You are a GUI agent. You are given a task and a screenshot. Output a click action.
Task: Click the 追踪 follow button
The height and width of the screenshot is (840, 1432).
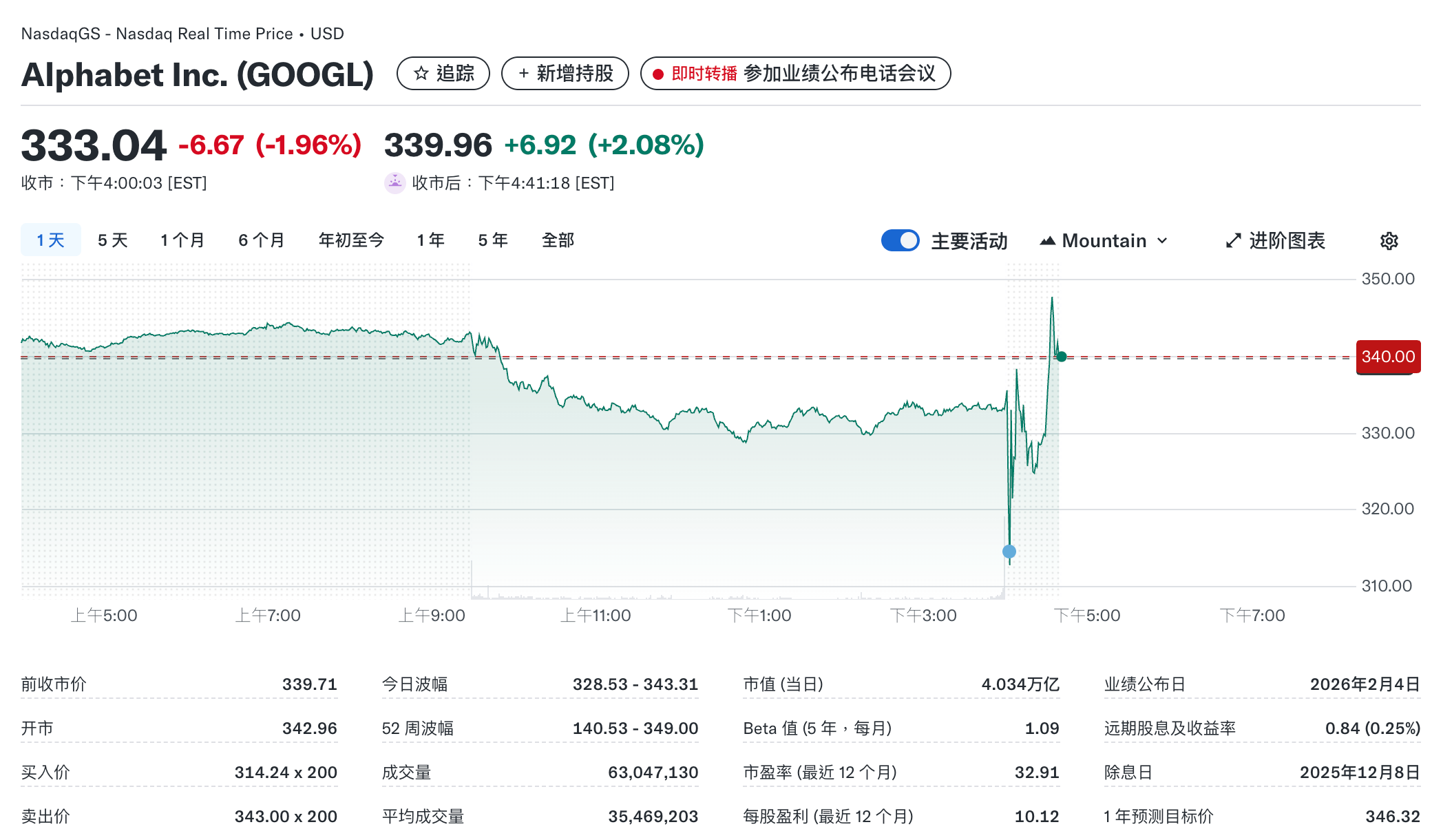(x=443, y=74)
